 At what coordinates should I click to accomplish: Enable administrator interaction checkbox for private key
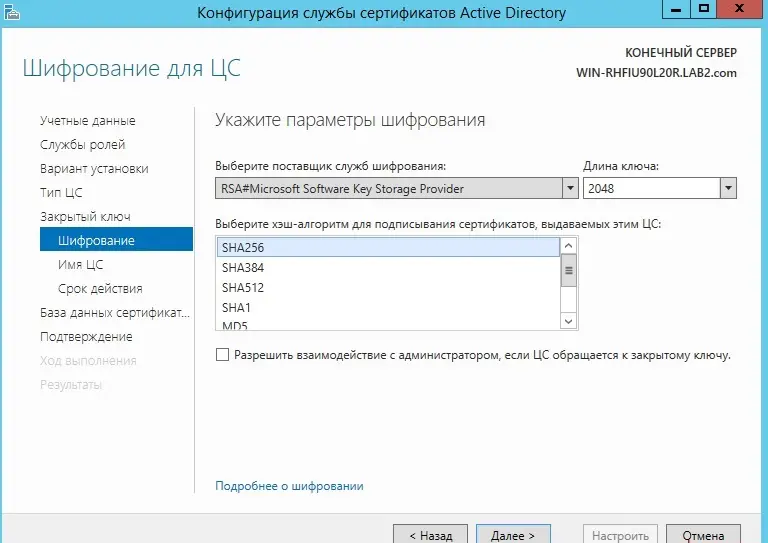223,355
